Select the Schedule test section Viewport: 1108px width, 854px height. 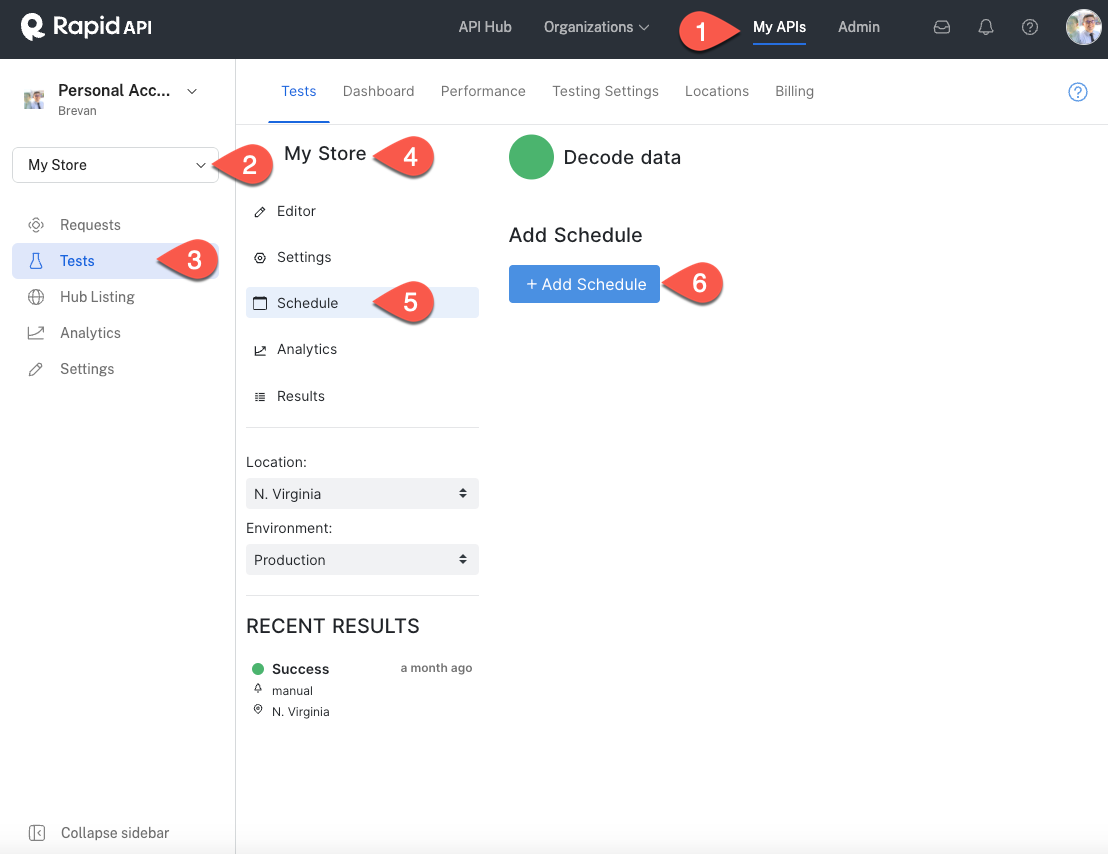coord(362,302)
